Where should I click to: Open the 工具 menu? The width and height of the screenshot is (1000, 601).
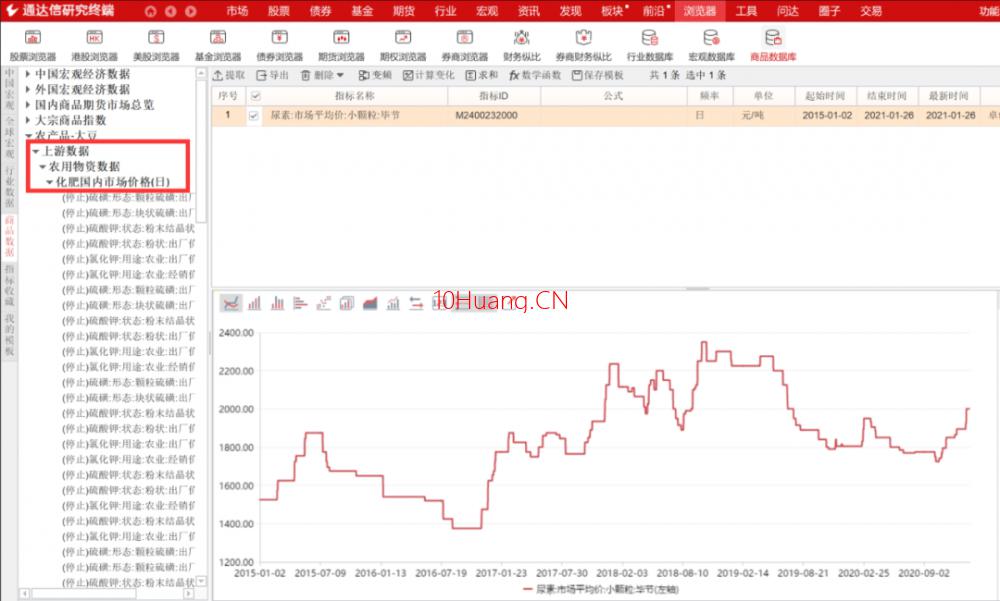tap(746, 11)
